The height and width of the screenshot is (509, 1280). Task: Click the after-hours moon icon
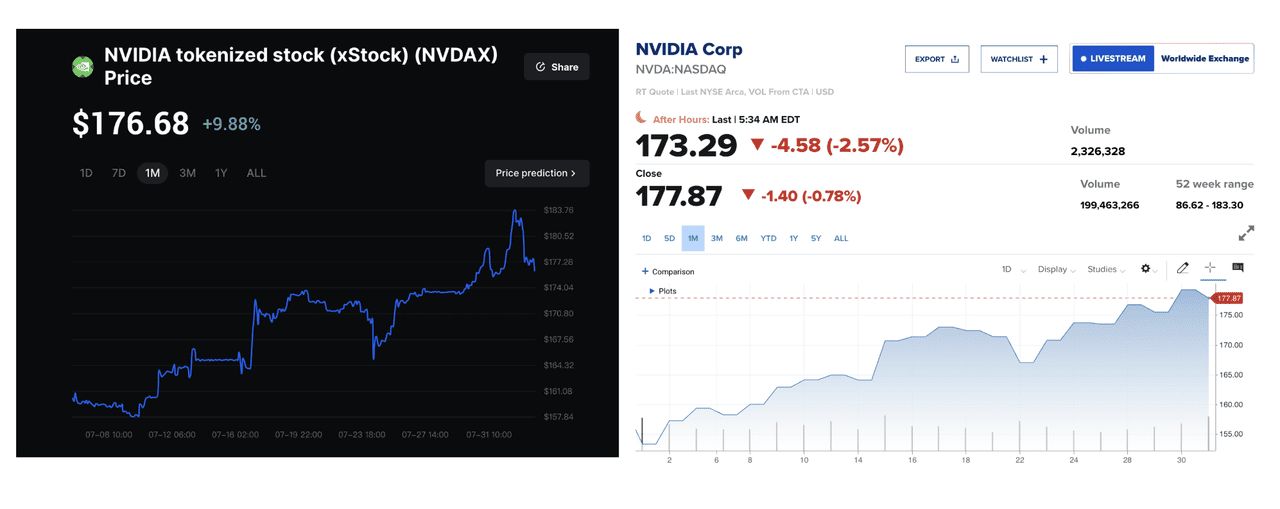(x=643, y=118)
